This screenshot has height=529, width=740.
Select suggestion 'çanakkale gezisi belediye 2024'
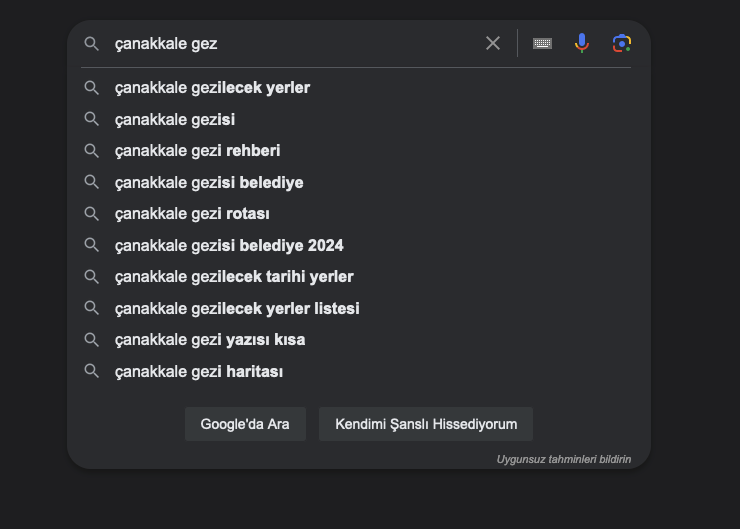tap(359, 245)
